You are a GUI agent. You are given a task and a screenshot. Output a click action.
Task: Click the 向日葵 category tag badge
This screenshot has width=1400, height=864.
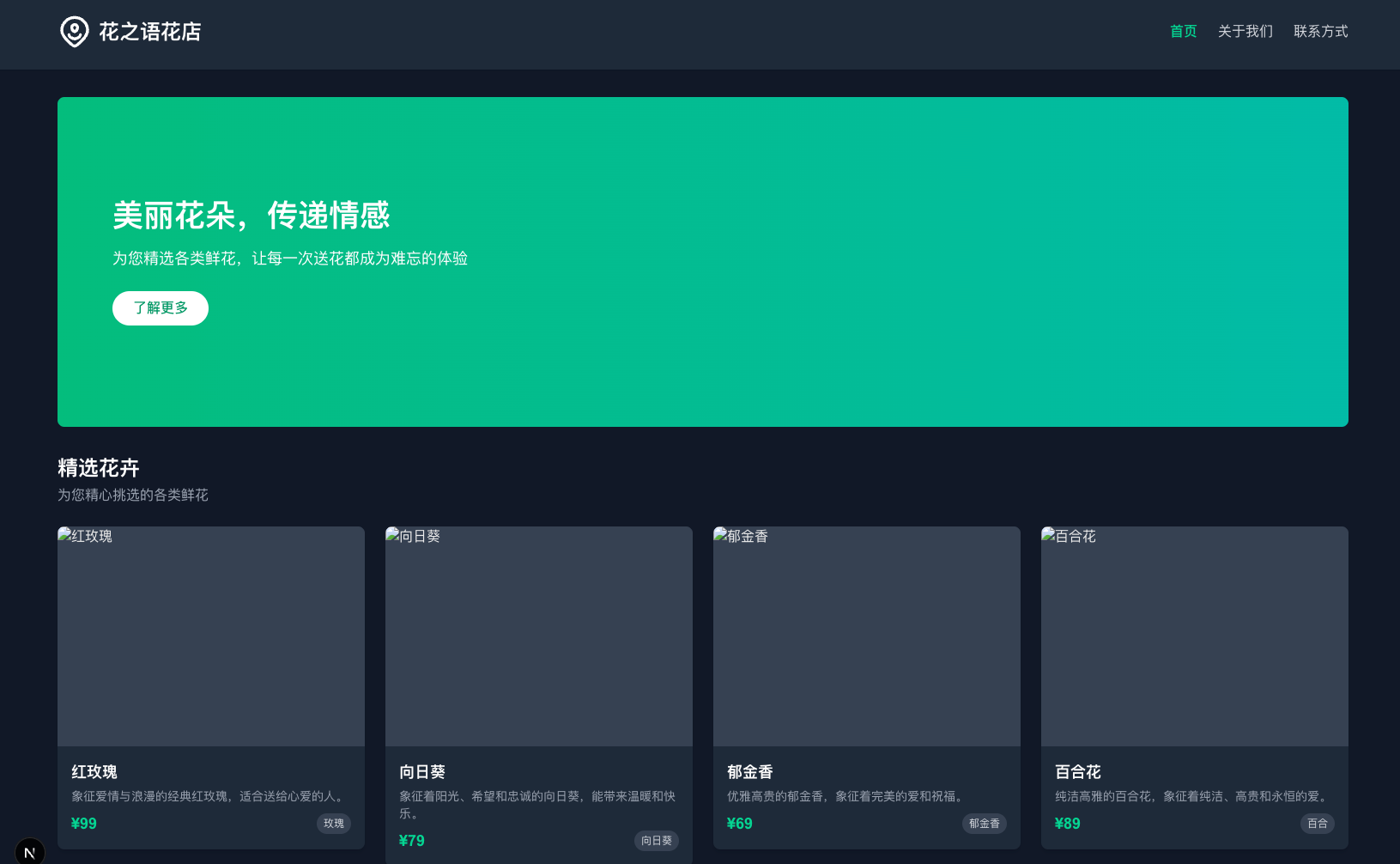657,841
